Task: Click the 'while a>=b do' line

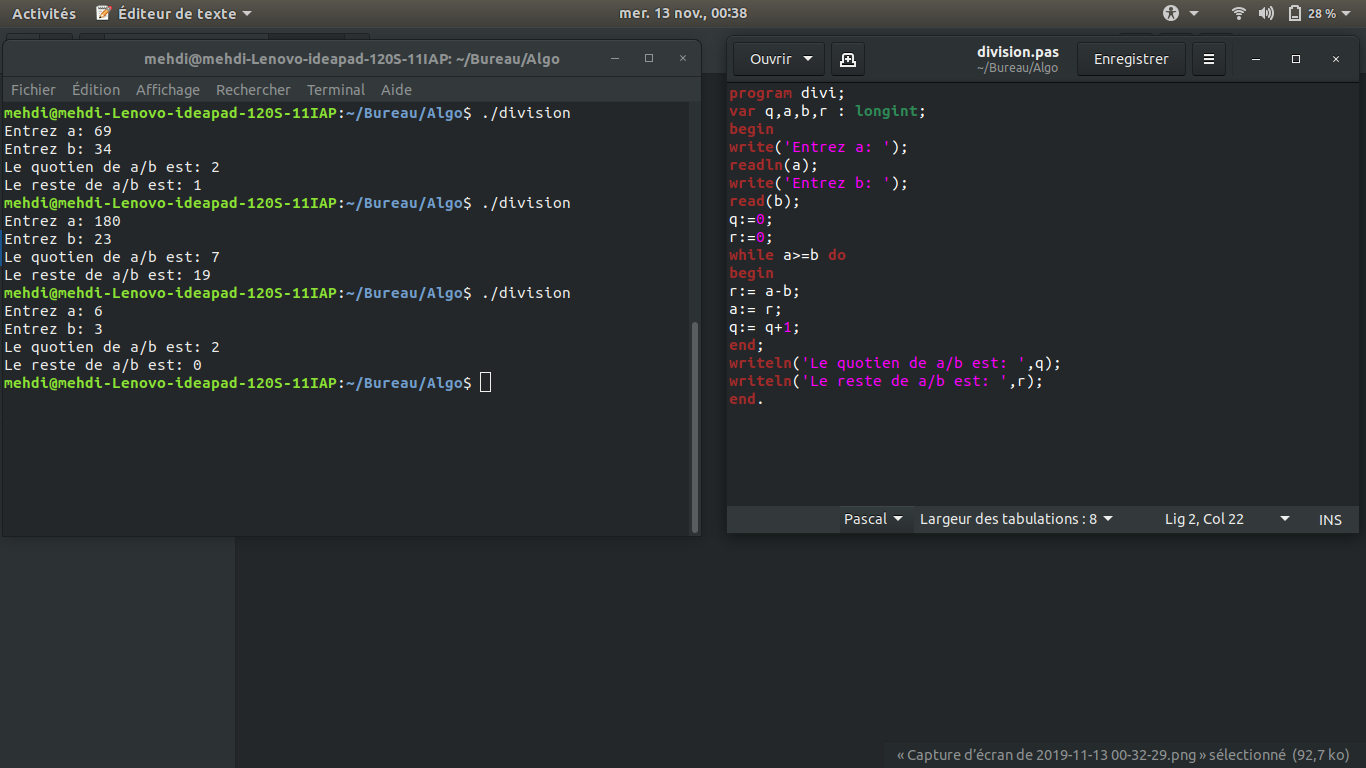Action: 787,255
